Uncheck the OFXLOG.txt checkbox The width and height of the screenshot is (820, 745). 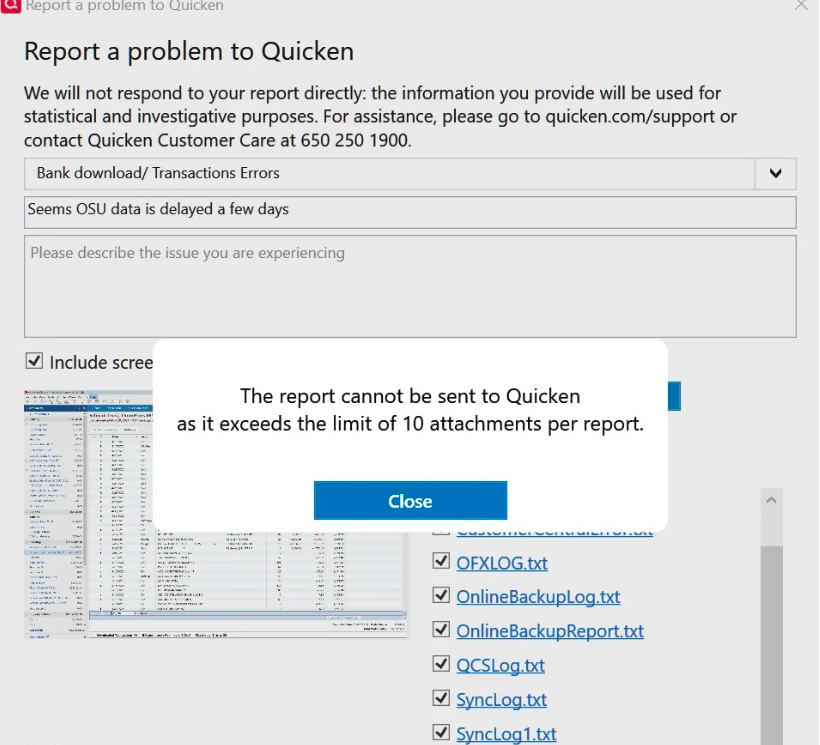tap(441, 561)
